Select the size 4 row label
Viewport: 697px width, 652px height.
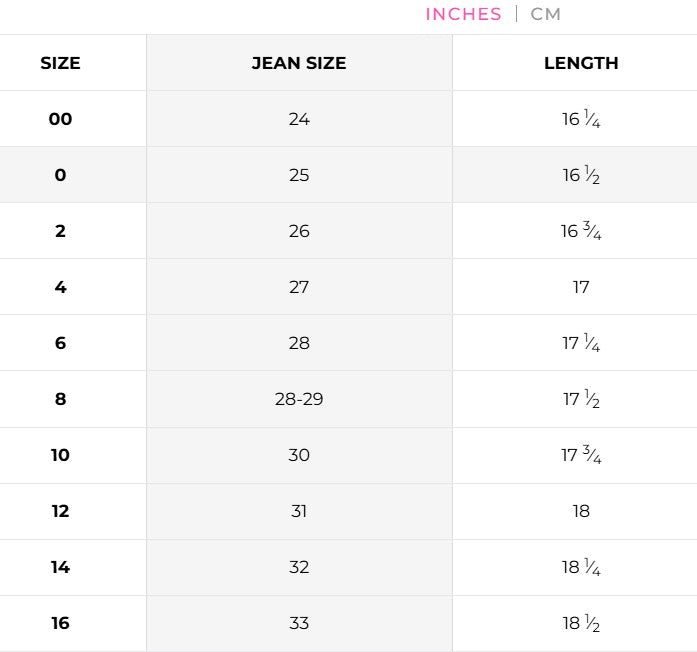[60, 287]
